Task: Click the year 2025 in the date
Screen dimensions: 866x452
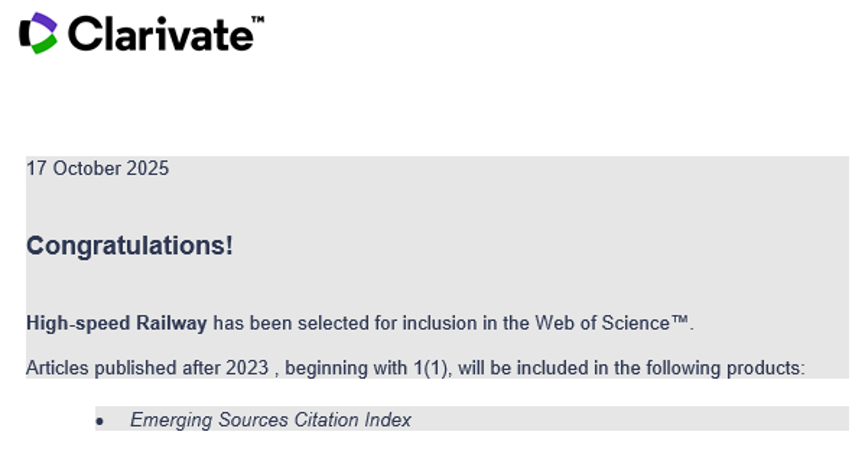Action: point(148,168)
